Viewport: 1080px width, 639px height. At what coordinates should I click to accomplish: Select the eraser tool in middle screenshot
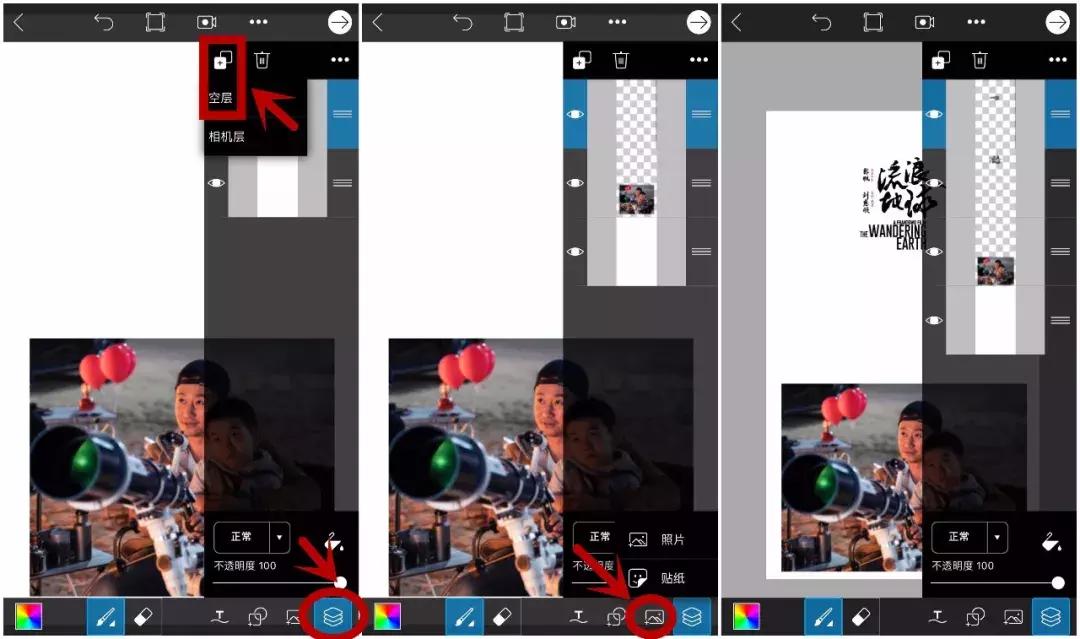[x=501, y=616]
